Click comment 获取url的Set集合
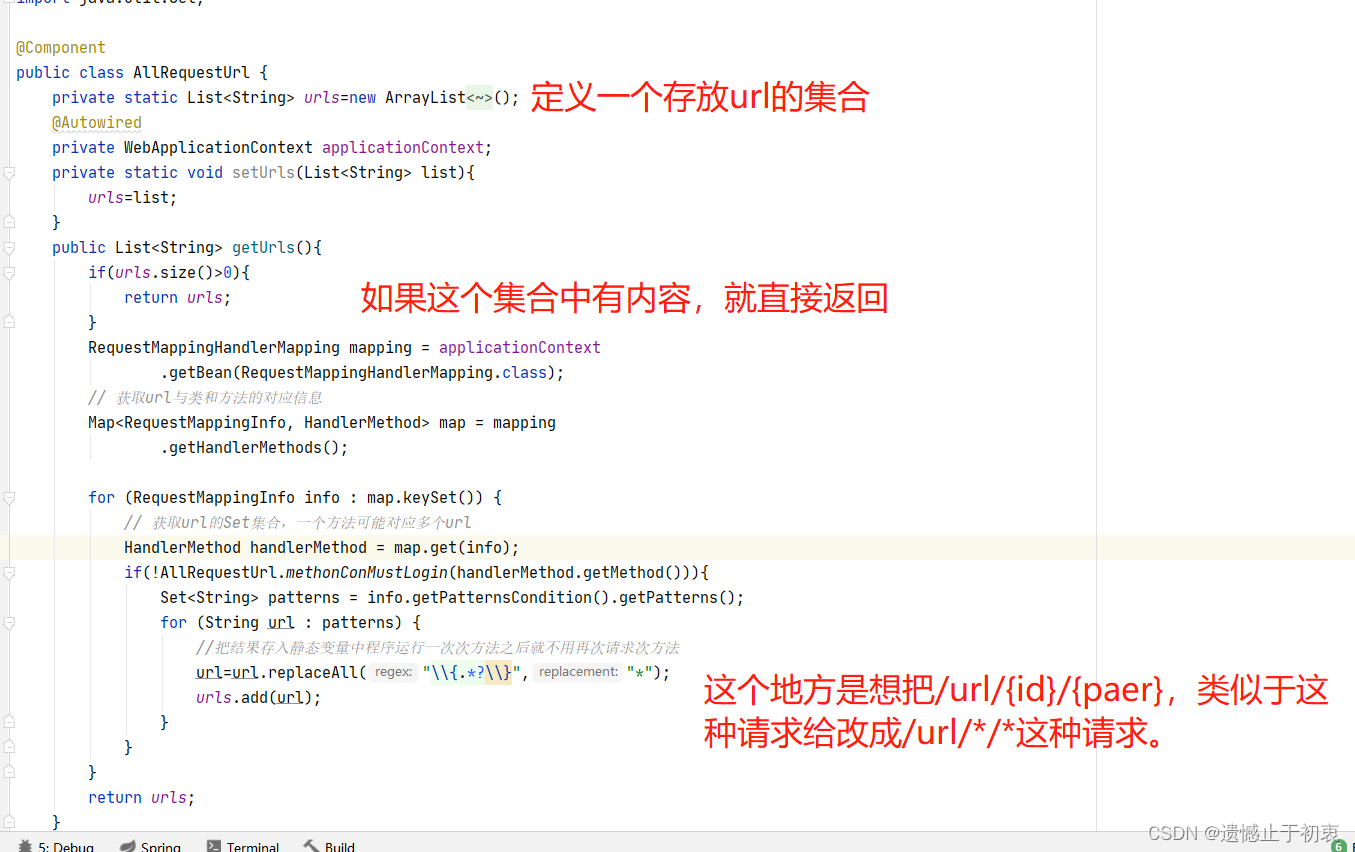1355x852 pixels. (298, 523)
